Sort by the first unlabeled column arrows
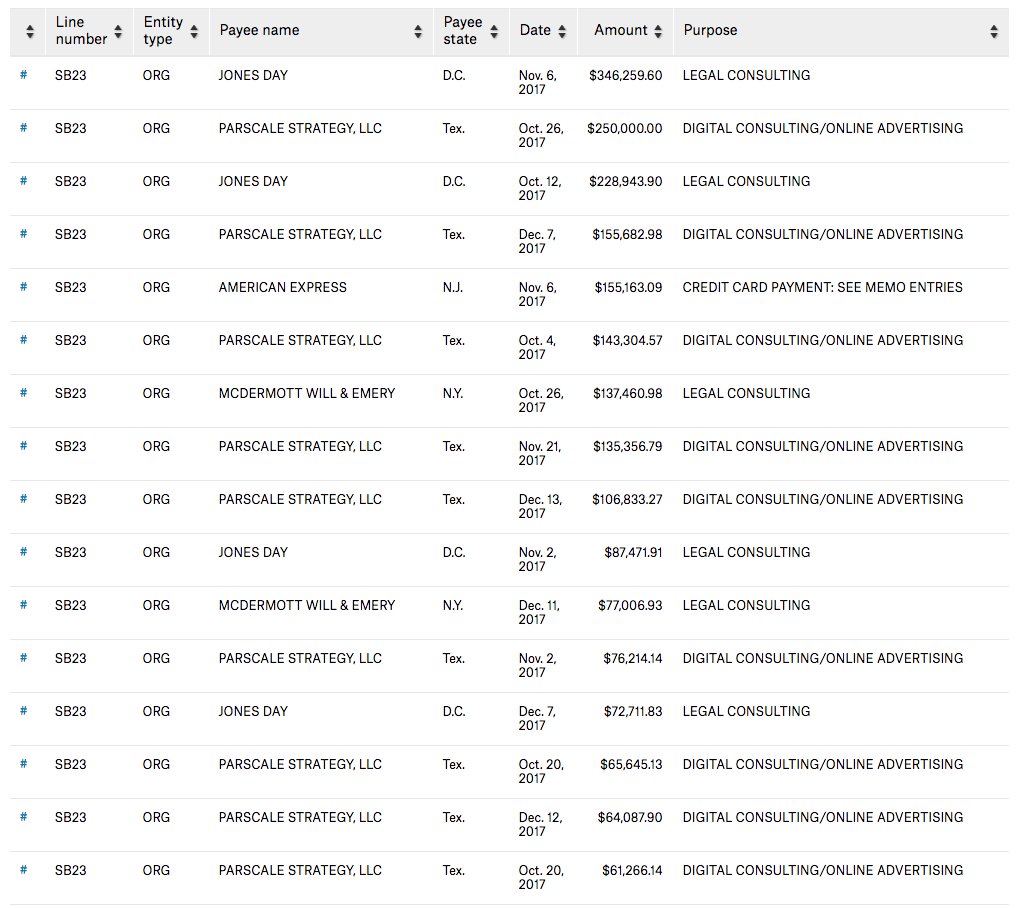 29,31
